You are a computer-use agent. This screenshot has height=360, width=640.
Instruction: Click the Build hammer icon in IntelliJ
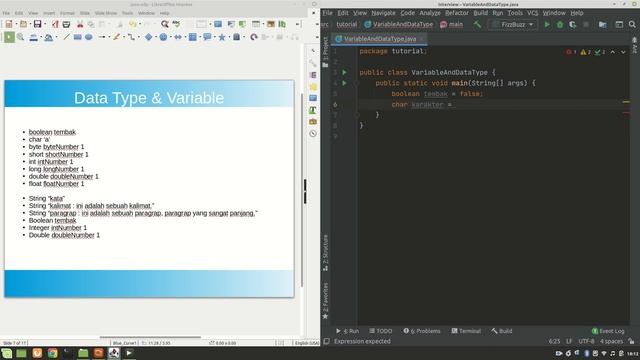(477, 24)
